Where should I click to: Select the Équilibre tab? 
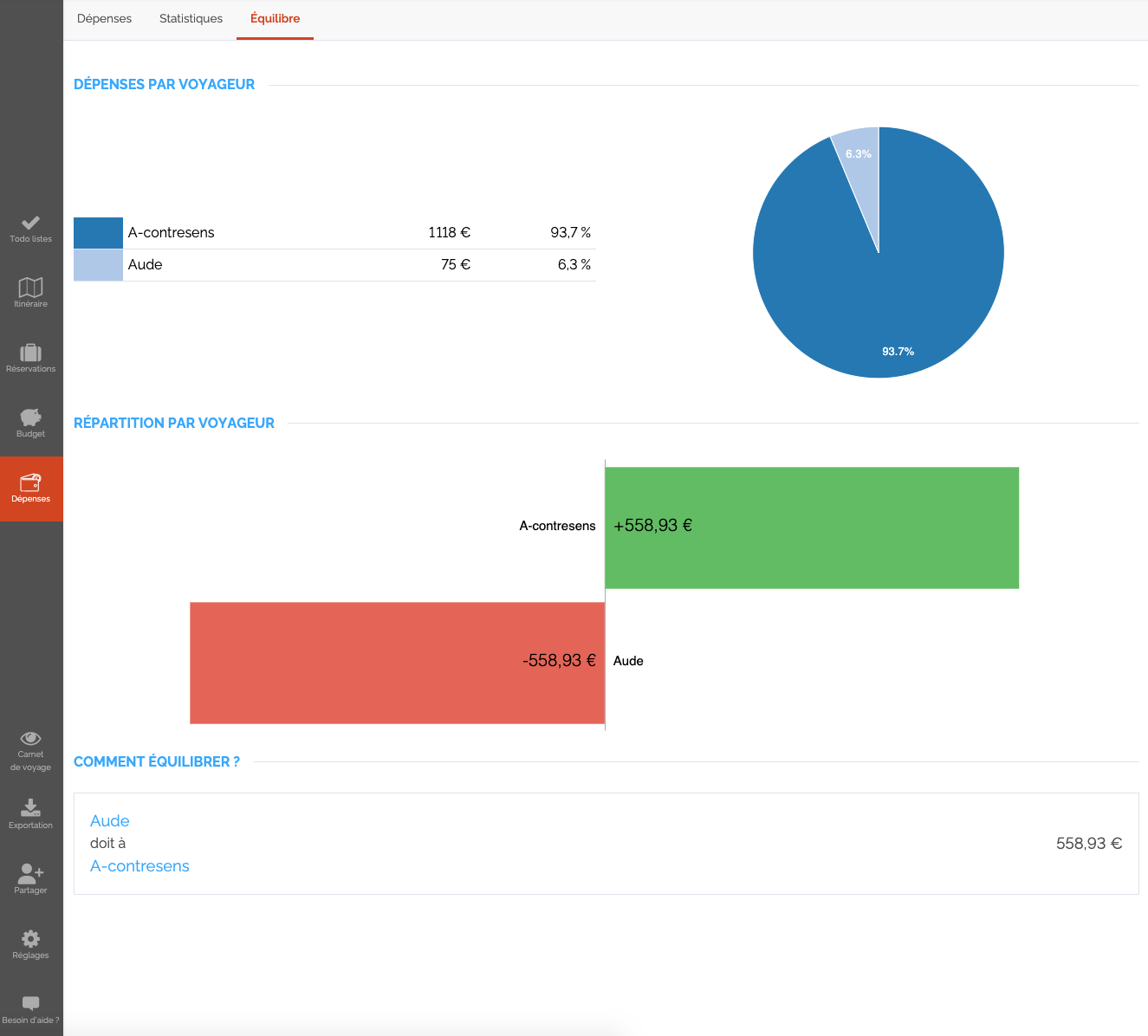pos(275,19)
